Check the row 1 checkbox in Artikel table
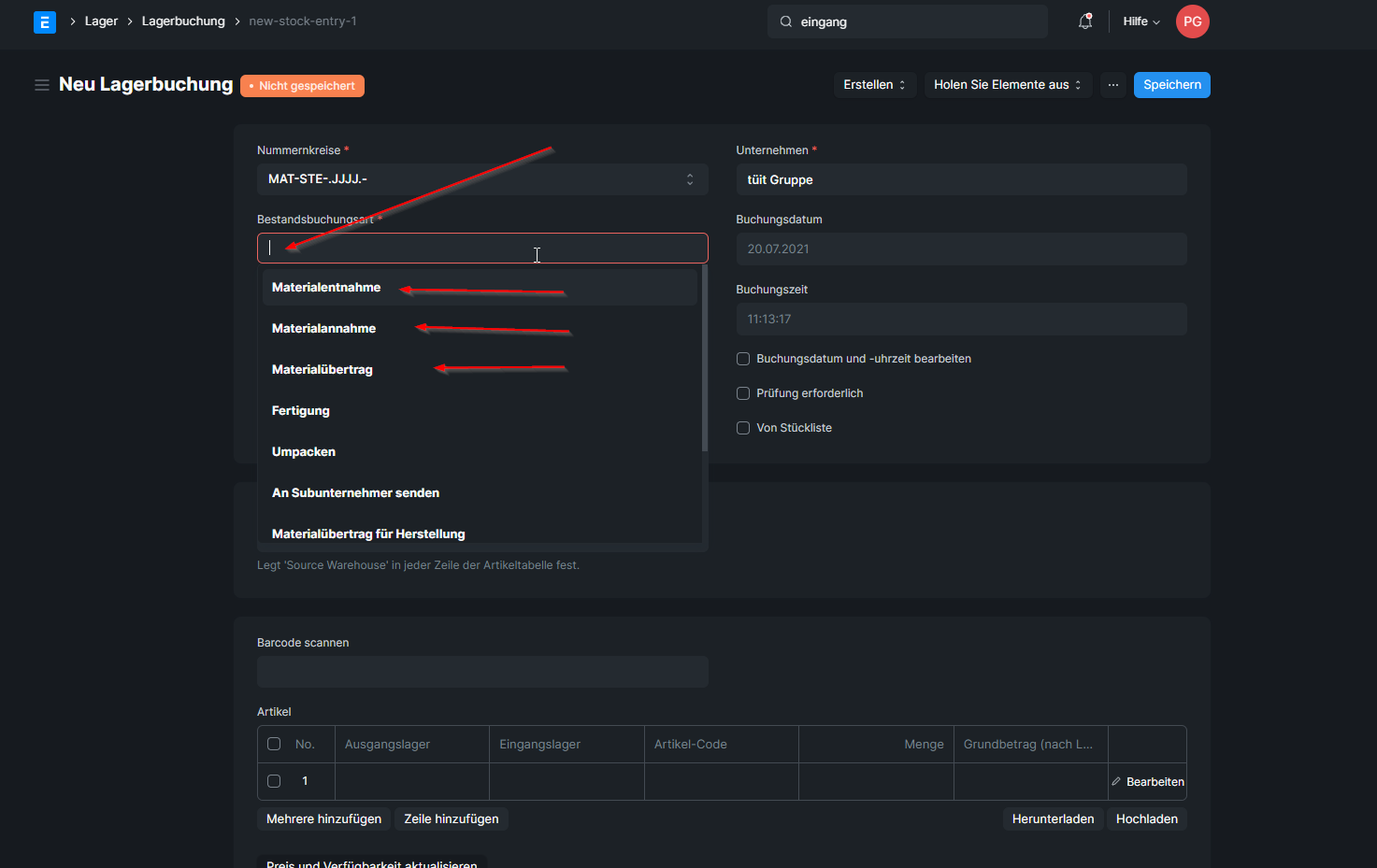This screenshot has width=1377, height=868. click(x=274, y=781)
